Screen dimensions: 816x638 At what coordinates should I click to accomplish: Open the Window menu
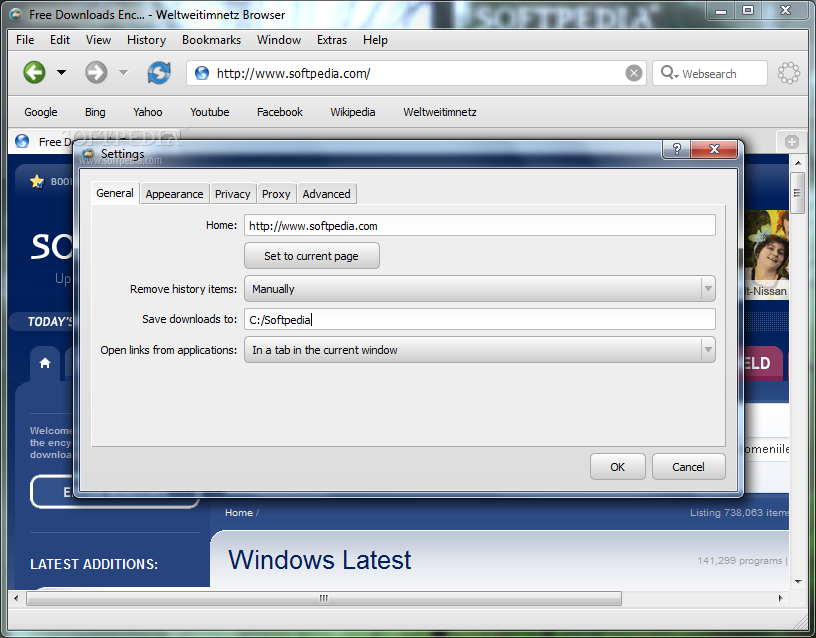tap(279, 40)
